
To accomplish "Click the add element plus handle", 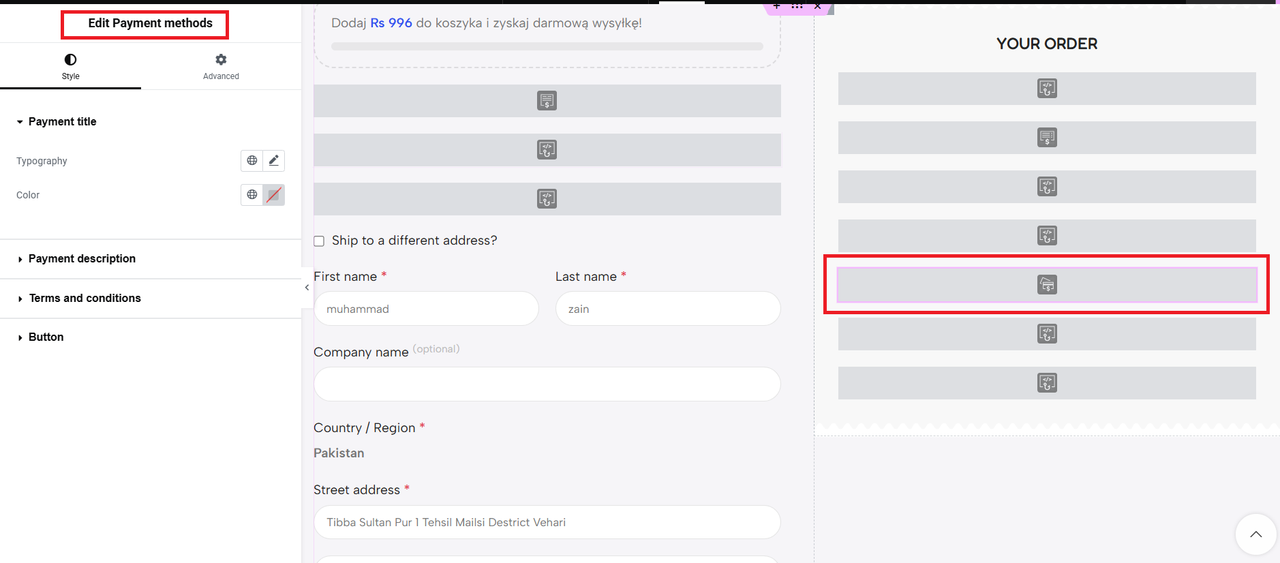I will click(777, 6).
